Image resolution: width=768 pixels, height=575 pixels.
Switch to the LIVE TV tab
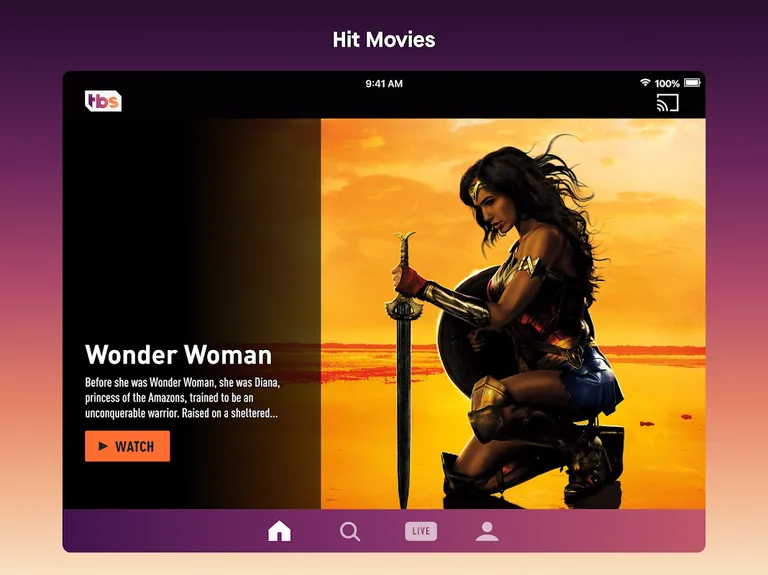click(x=420, y=531)
